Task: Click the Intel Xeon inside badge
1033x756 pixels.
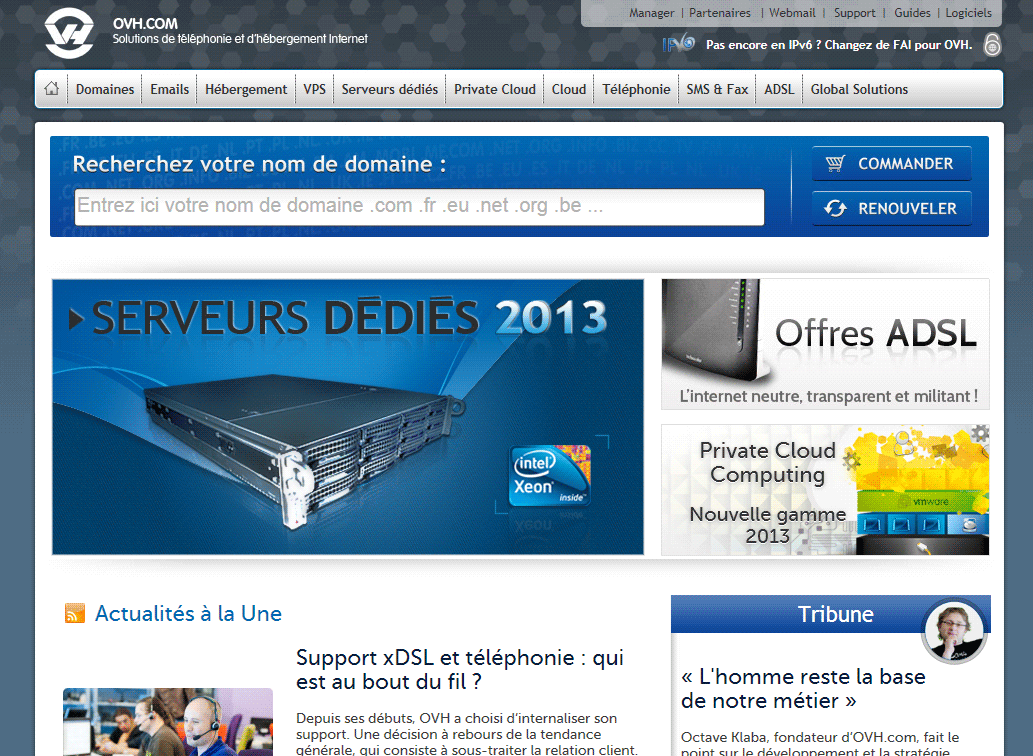Action: coord(550,476)
